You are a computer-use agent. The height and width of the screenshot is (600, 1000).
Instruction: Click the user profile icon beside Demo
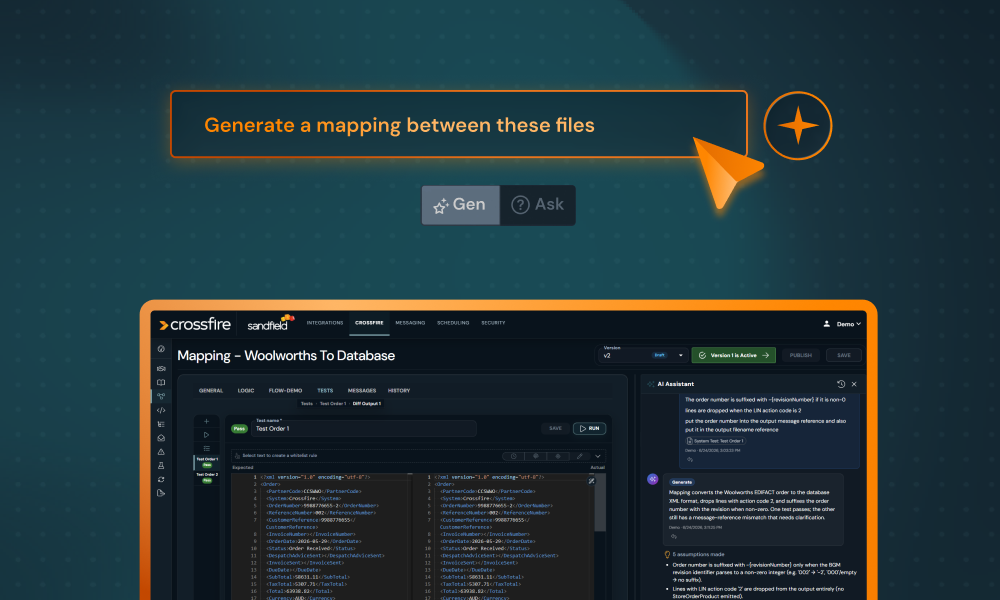pos(827,324)
